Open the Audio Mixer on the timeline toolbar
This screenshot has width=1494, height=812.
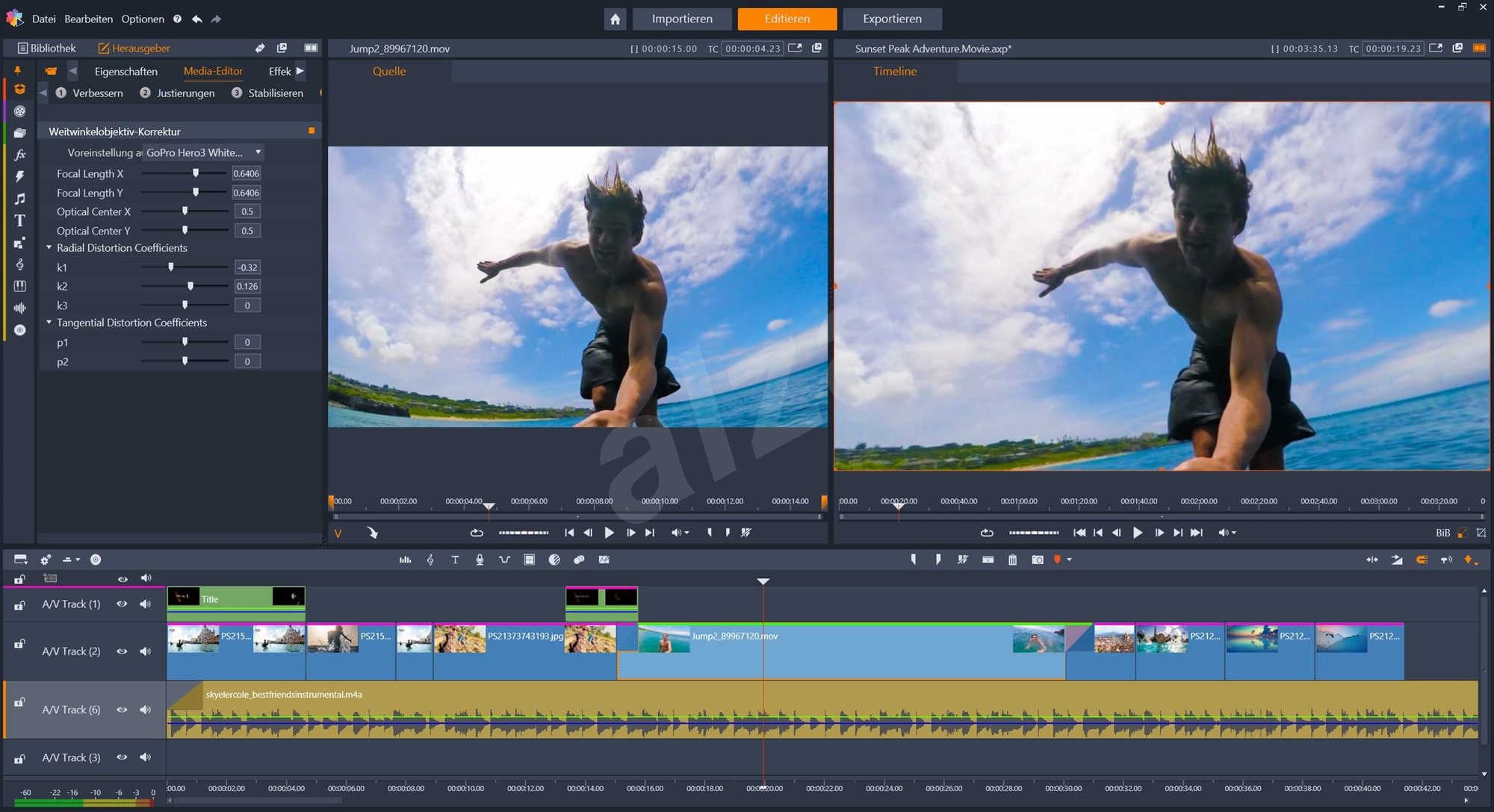pyautogui.click(x=404, y=560)
